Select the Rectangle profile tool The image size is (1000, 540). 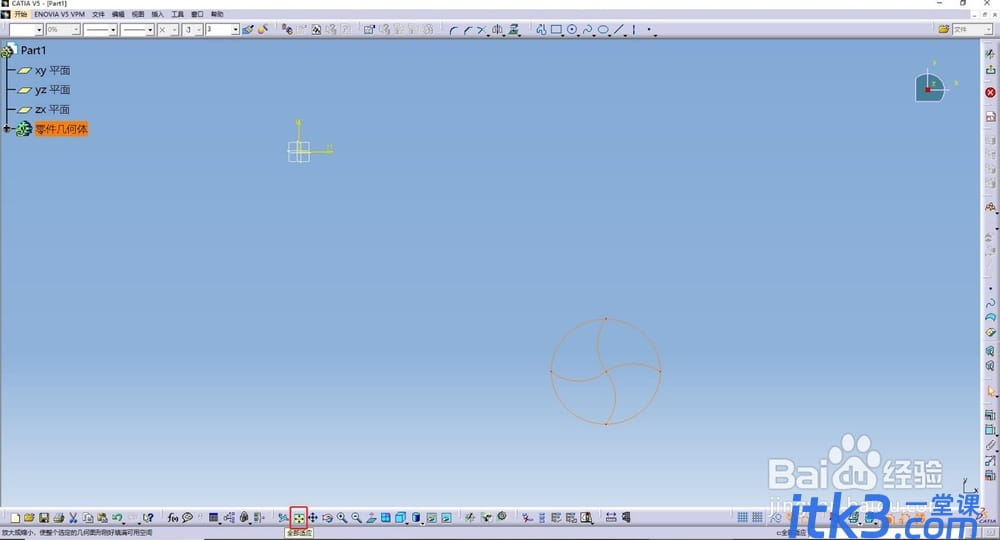click(556, 29)
